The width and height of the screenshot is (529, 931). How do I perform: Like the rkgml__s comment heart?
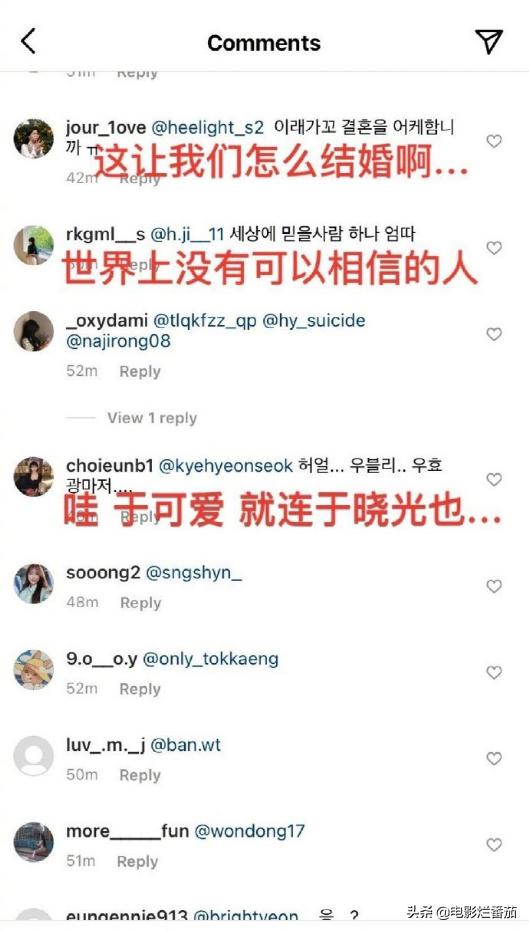(494, 248)
